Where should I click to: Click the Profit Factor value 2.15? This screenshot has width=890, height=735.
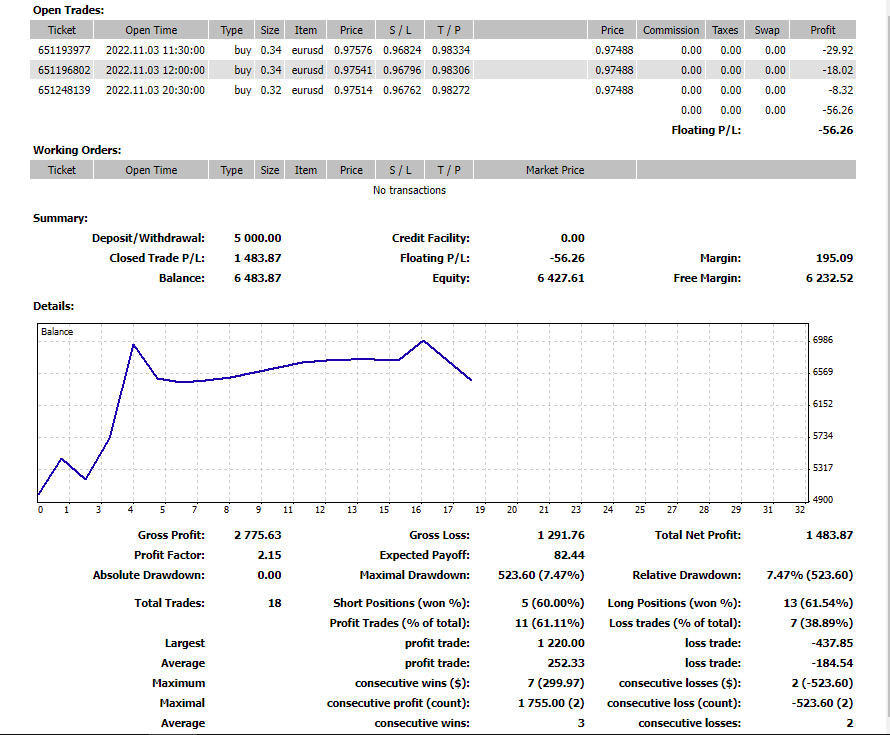click(x=269, y=555)
